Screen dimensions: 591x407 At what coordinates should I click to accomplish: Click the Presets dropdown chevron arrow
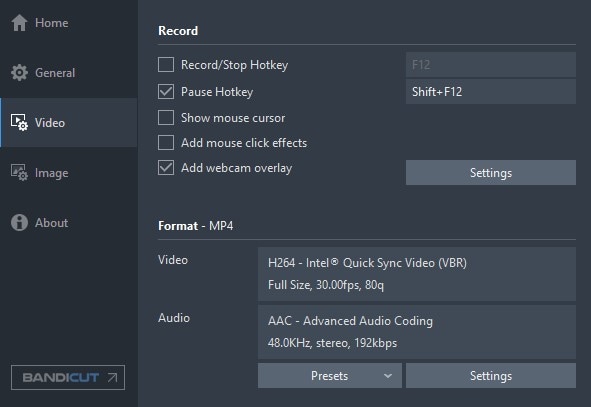coord(388,376)
